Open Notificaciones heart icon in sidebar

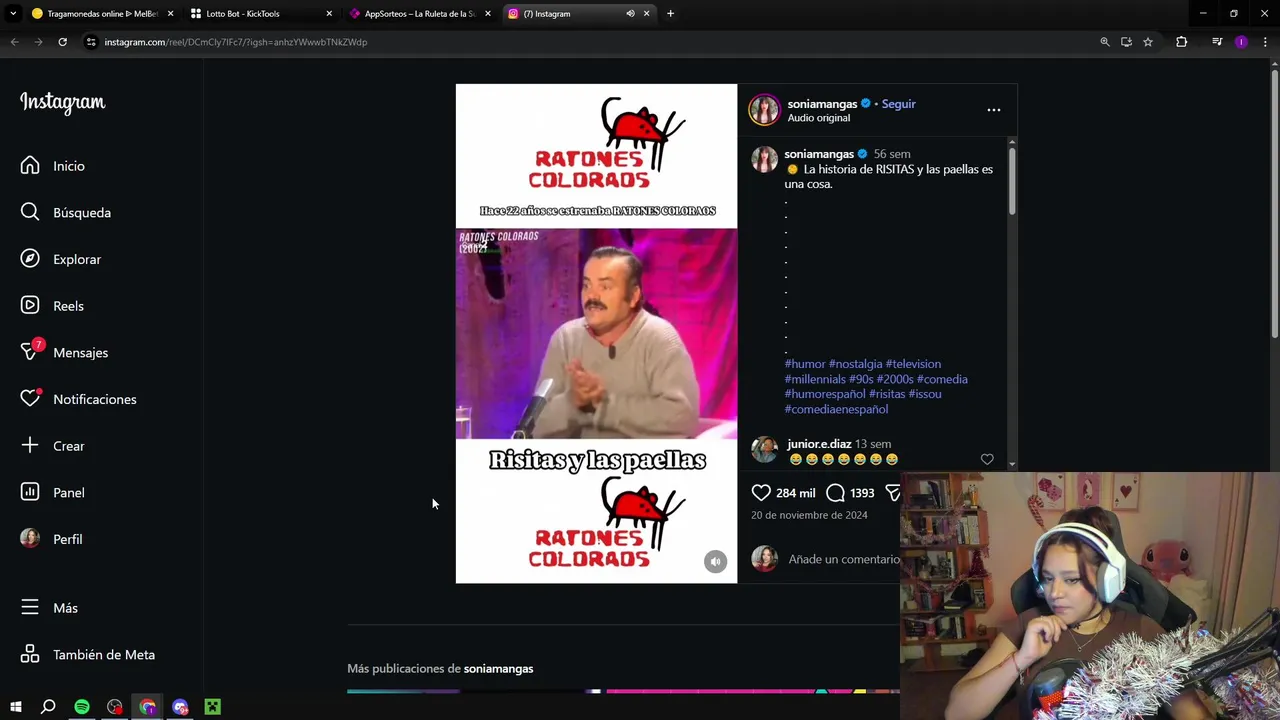31,398
